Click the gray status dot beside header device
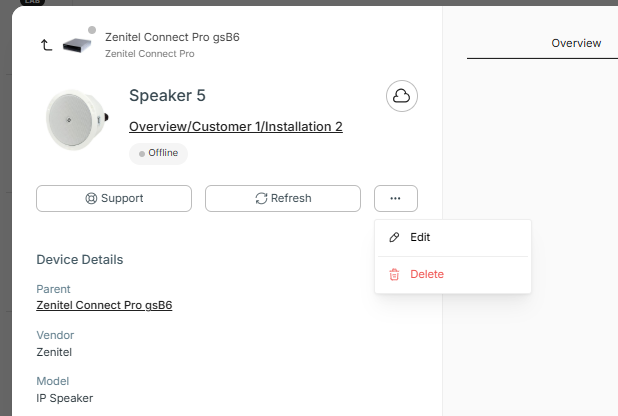 92,30
